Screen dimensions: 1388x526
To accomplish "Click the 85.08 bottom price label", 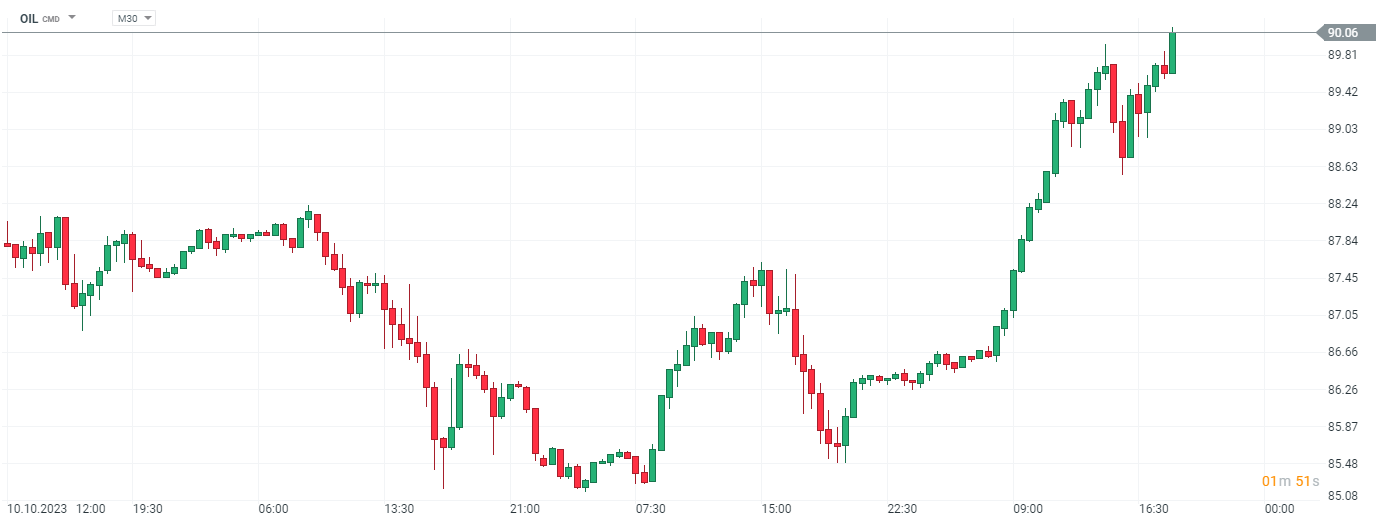I will [1342, 496].
